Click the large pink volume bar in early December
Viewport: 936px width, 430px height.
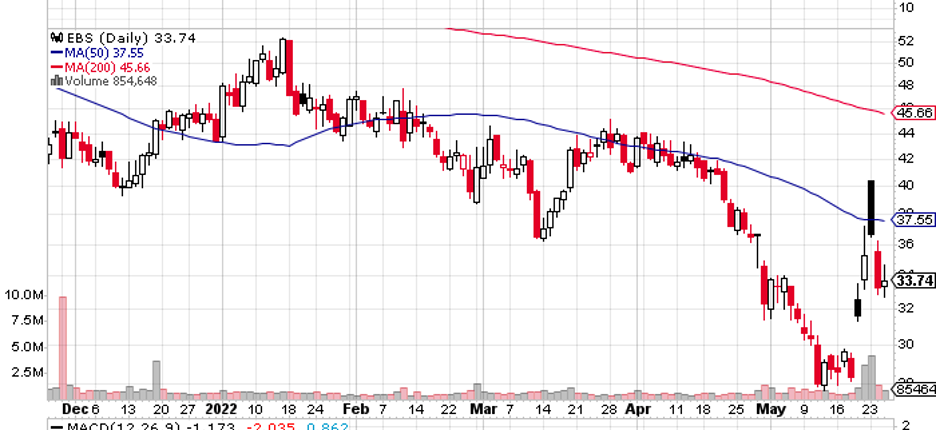click(x=62, y=340)
